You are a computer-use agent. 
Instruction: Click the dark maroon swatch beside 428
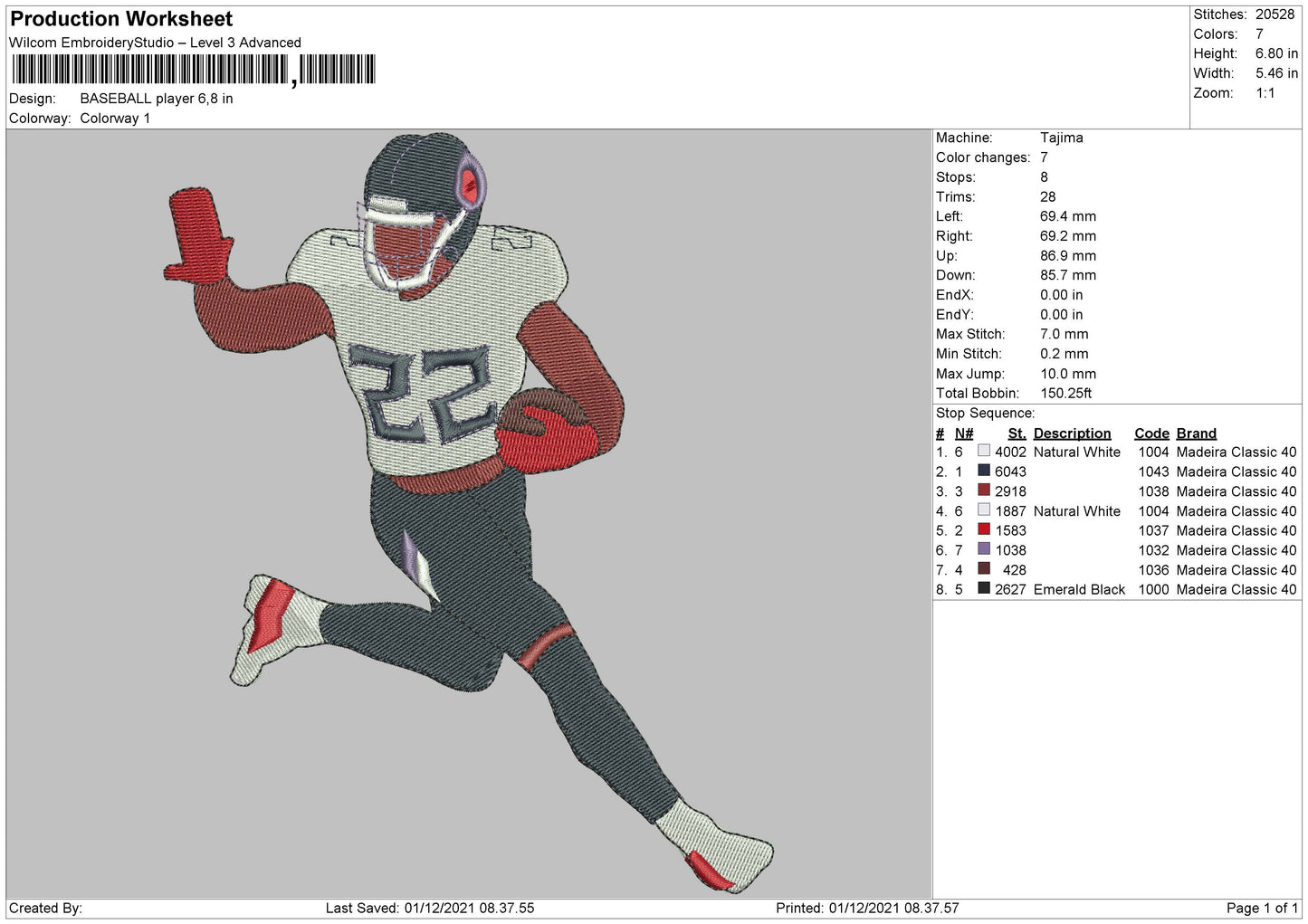click(984, 569)
